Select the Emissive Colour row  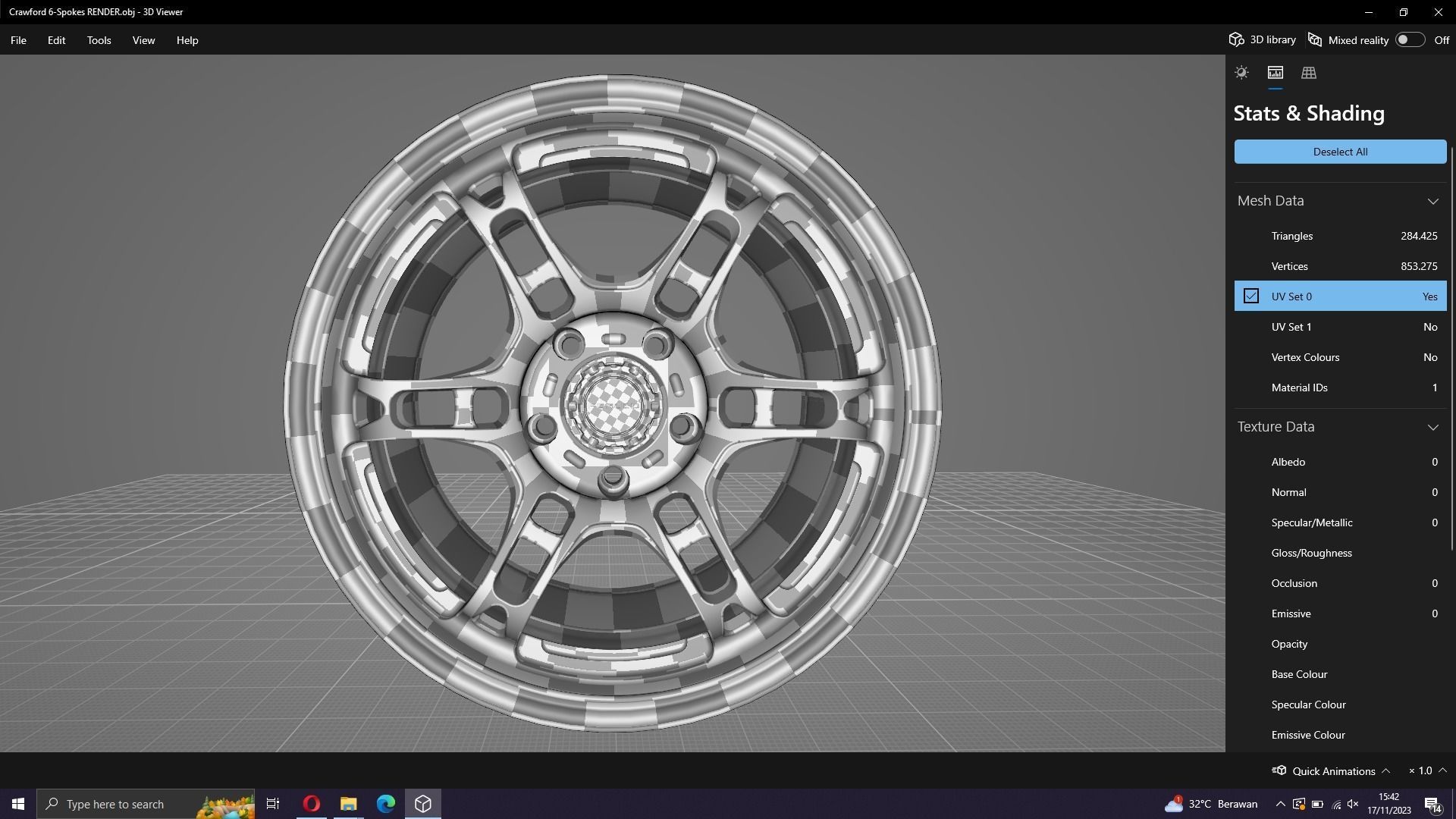(1340, 735)
